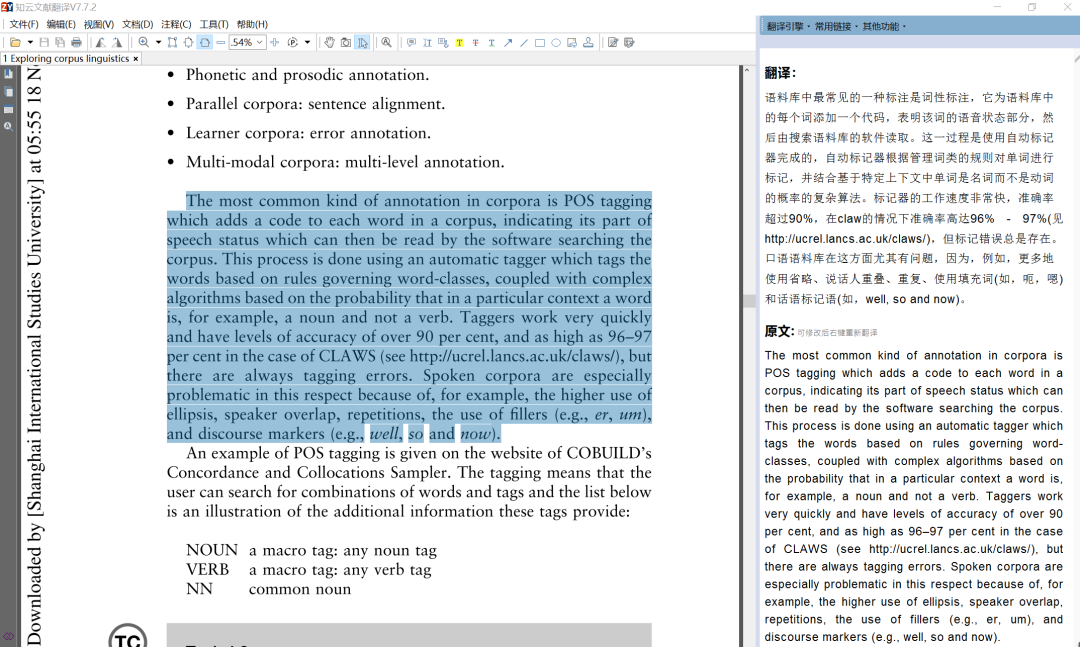Select the line drawing tool

pyautogui.click(x=523, y=43)
